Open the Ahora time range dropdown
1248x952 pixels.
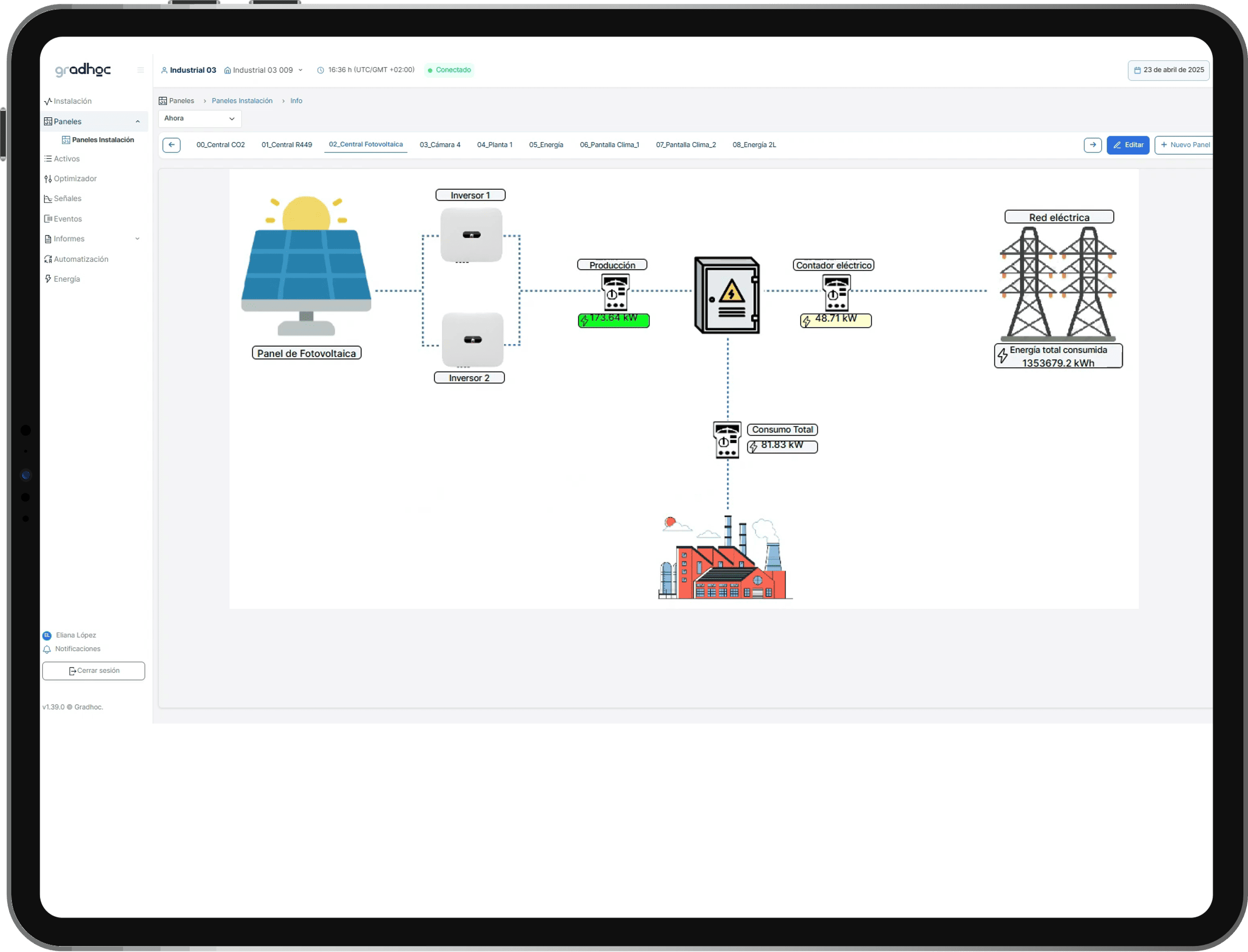(x=200, y=118)
